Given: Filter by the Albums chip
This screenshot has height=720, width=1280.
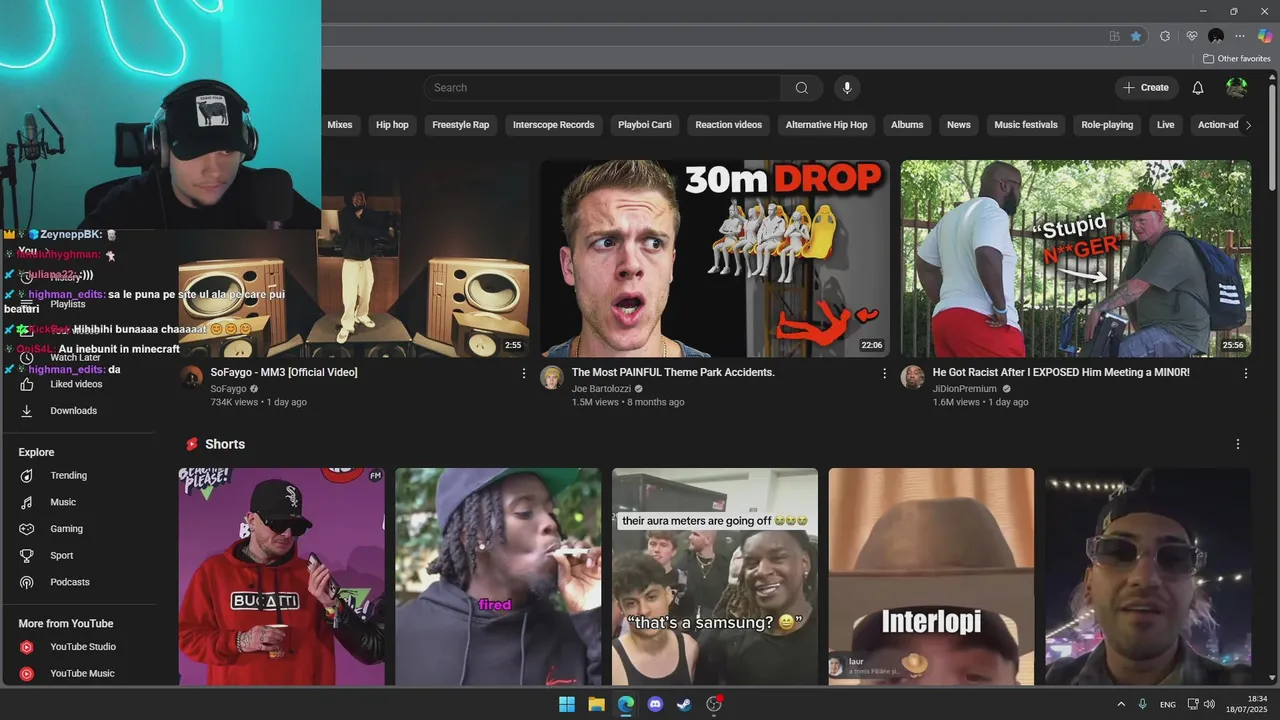Looking at the screenshot, I should [x=907, y=125].
